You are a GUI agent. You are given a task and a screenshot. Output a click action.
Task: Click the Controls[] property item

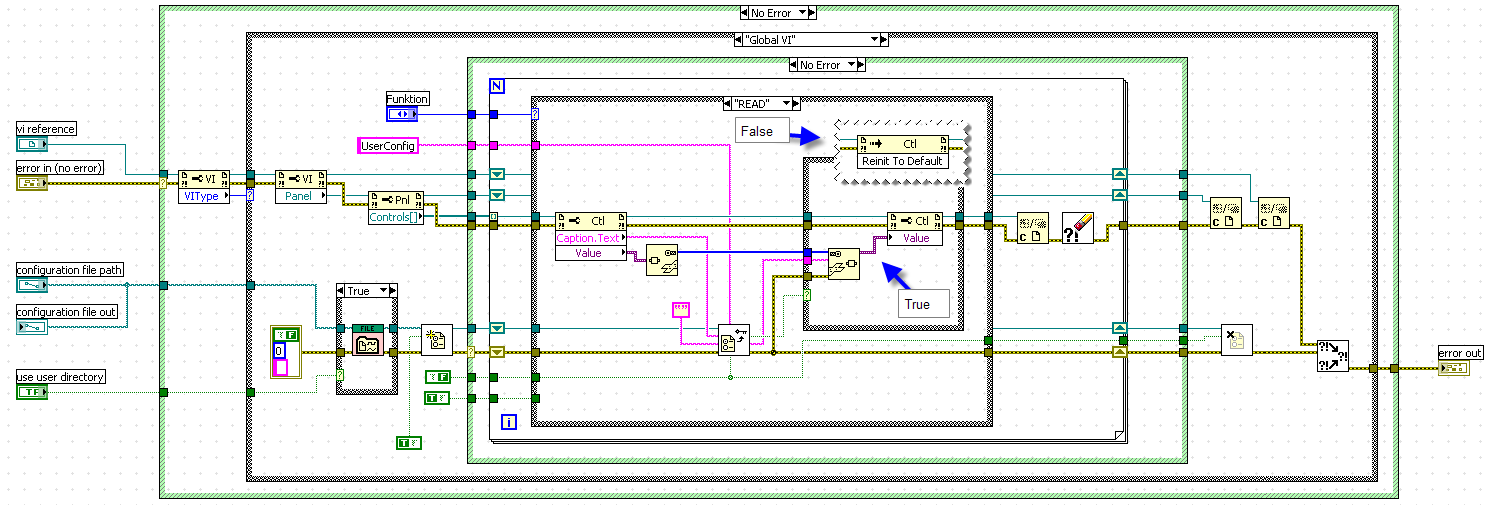coord(396,216)
